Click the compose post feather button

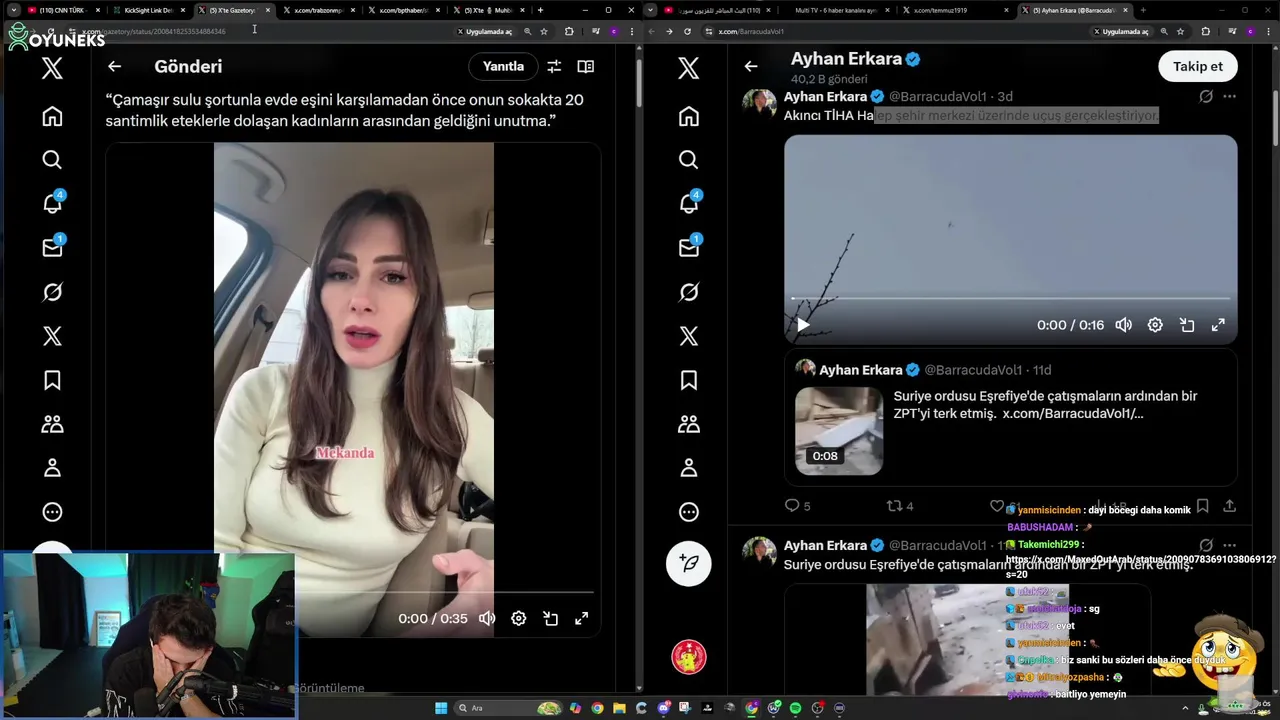tap(689, 563)
